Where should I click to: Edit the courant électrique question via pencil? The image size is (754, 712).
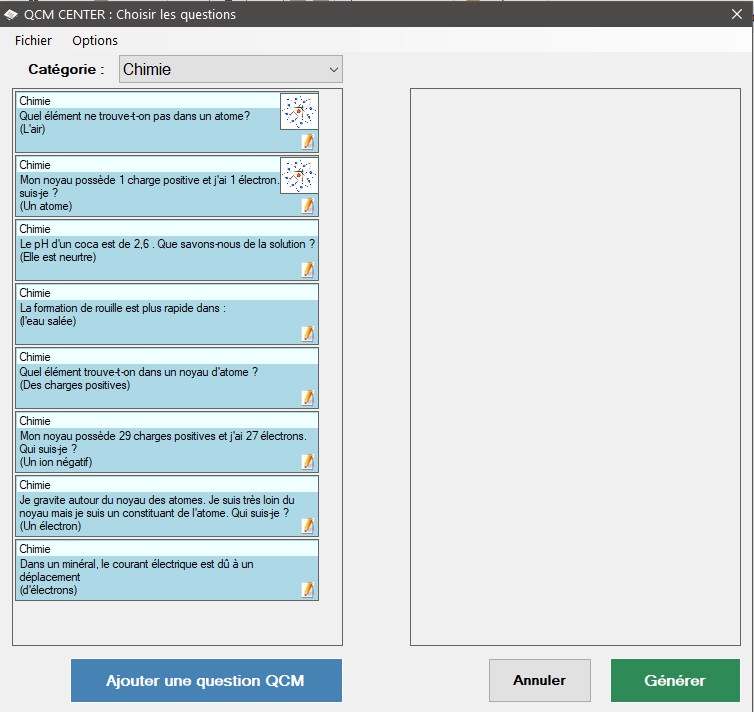point(308,590)
